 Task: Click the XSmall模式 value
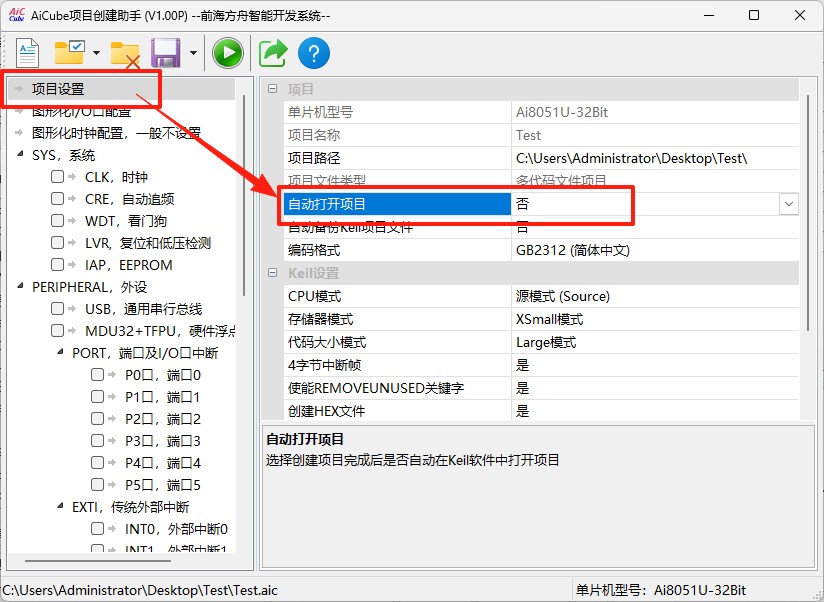(550, 319)
